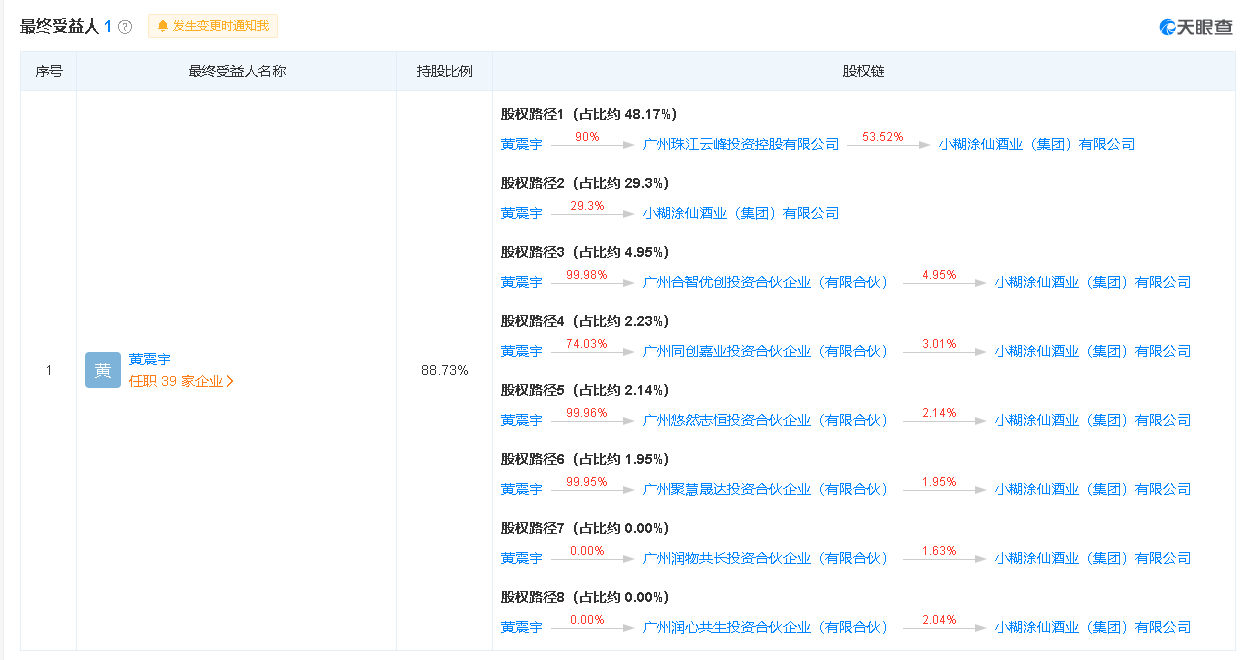Click the 90% percentage label
Viewport: 1242px width, 660px height.
(x=587, y=136)
